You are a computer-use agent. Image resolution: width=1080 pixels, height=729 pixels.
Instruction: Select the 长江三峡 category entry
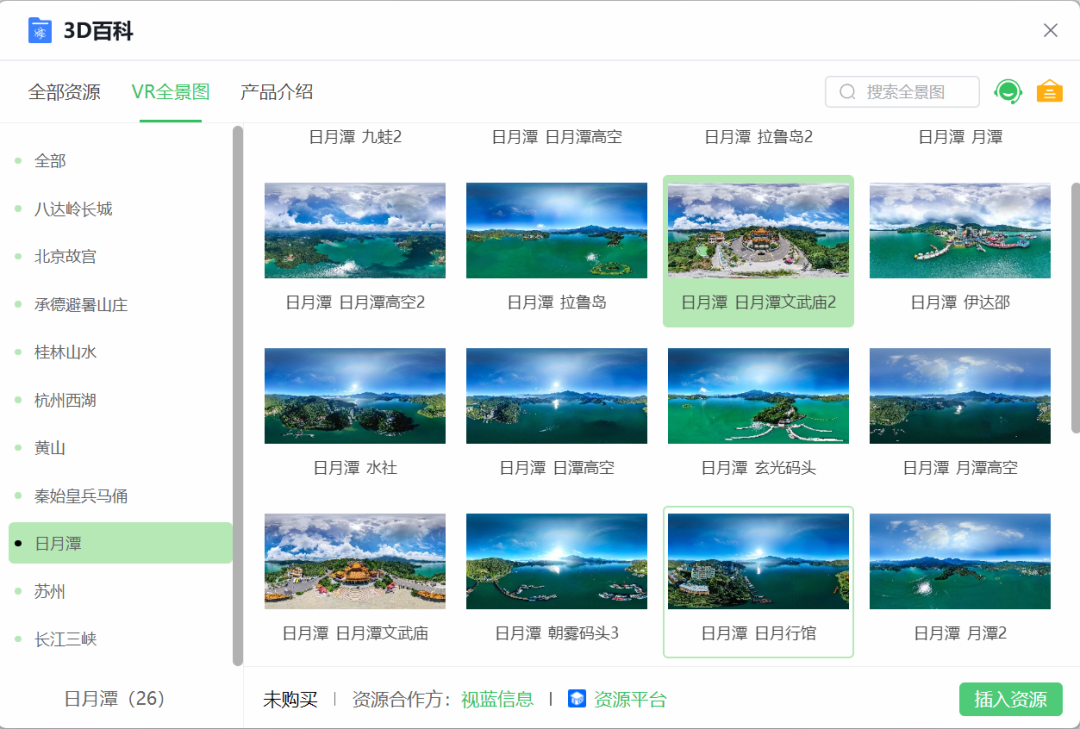click(x=68, y=639)
